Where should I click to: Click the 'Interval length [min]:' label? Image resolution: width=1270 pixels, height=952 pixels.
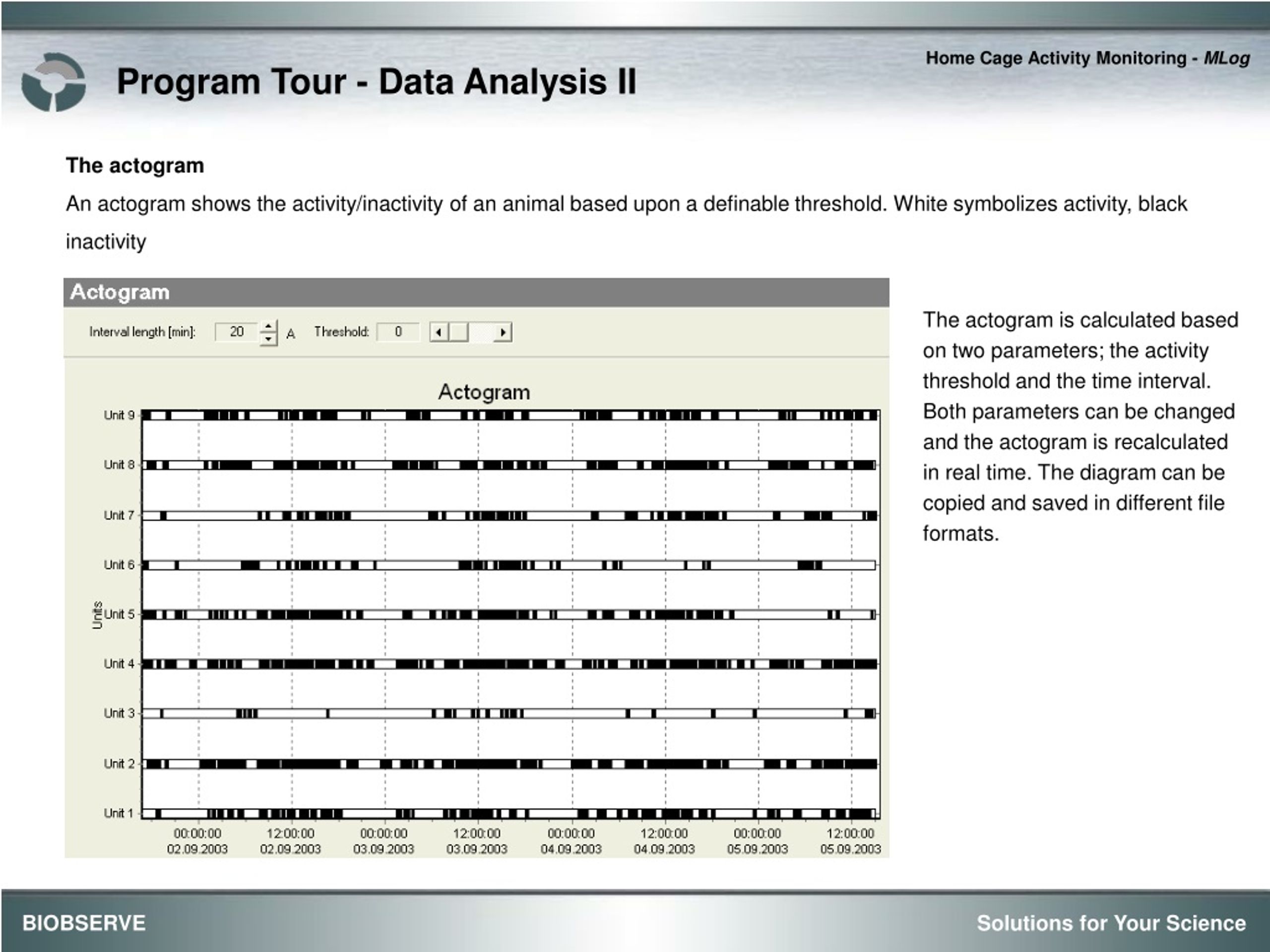pos(142,332)
